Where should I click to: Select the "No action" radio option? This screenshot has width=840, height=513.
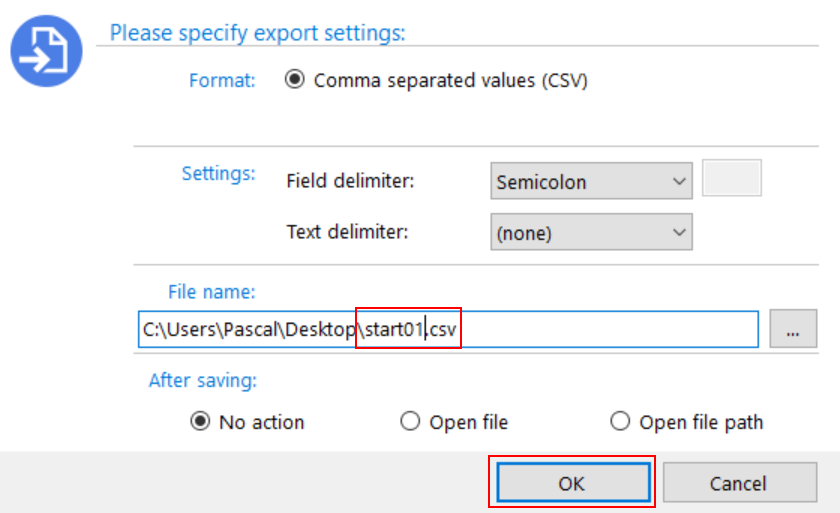pyautogui.click(x=200, y=422)
